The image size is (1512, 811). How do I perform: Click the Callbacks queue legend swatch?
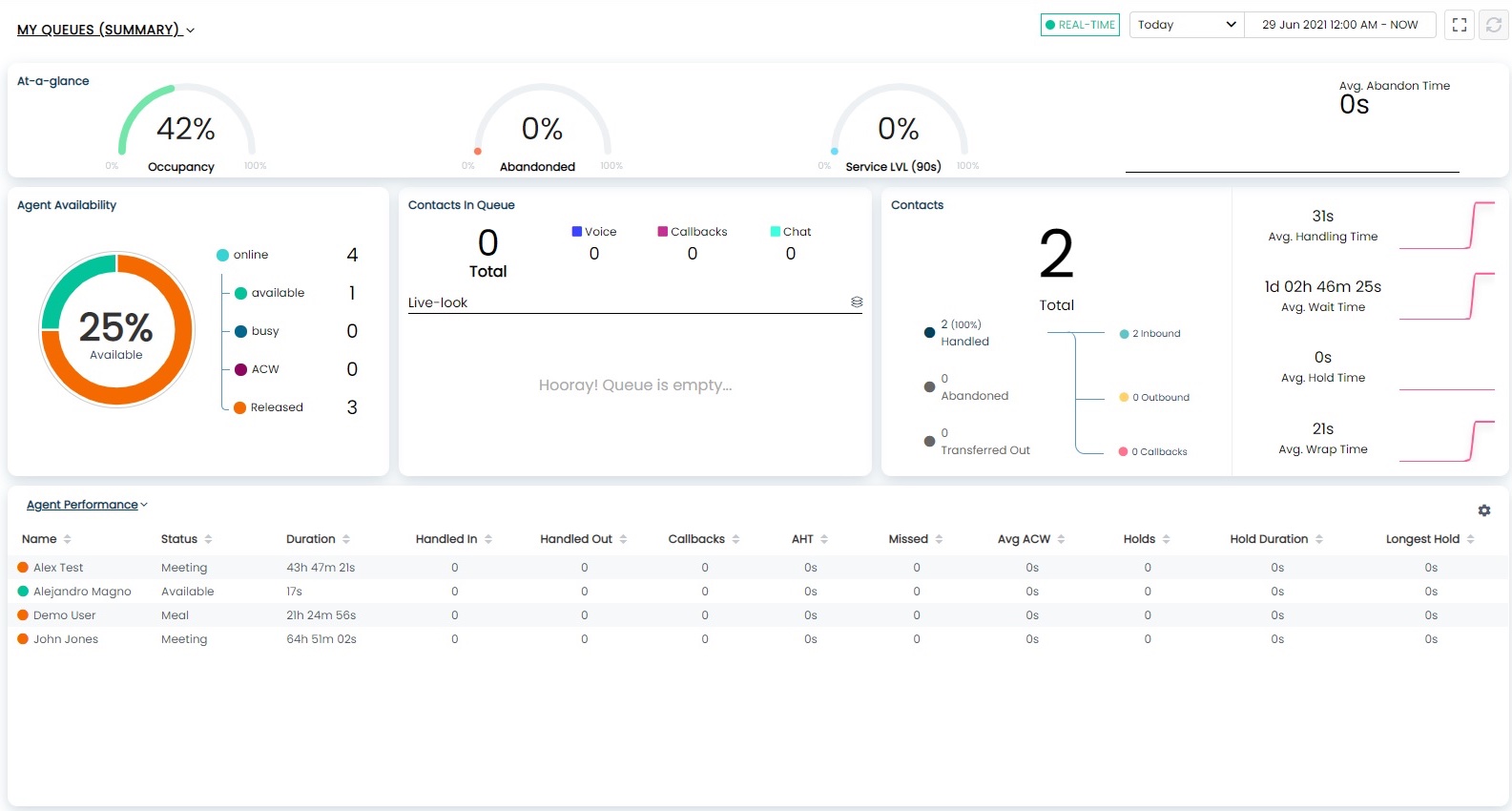(x=663, y=231)
